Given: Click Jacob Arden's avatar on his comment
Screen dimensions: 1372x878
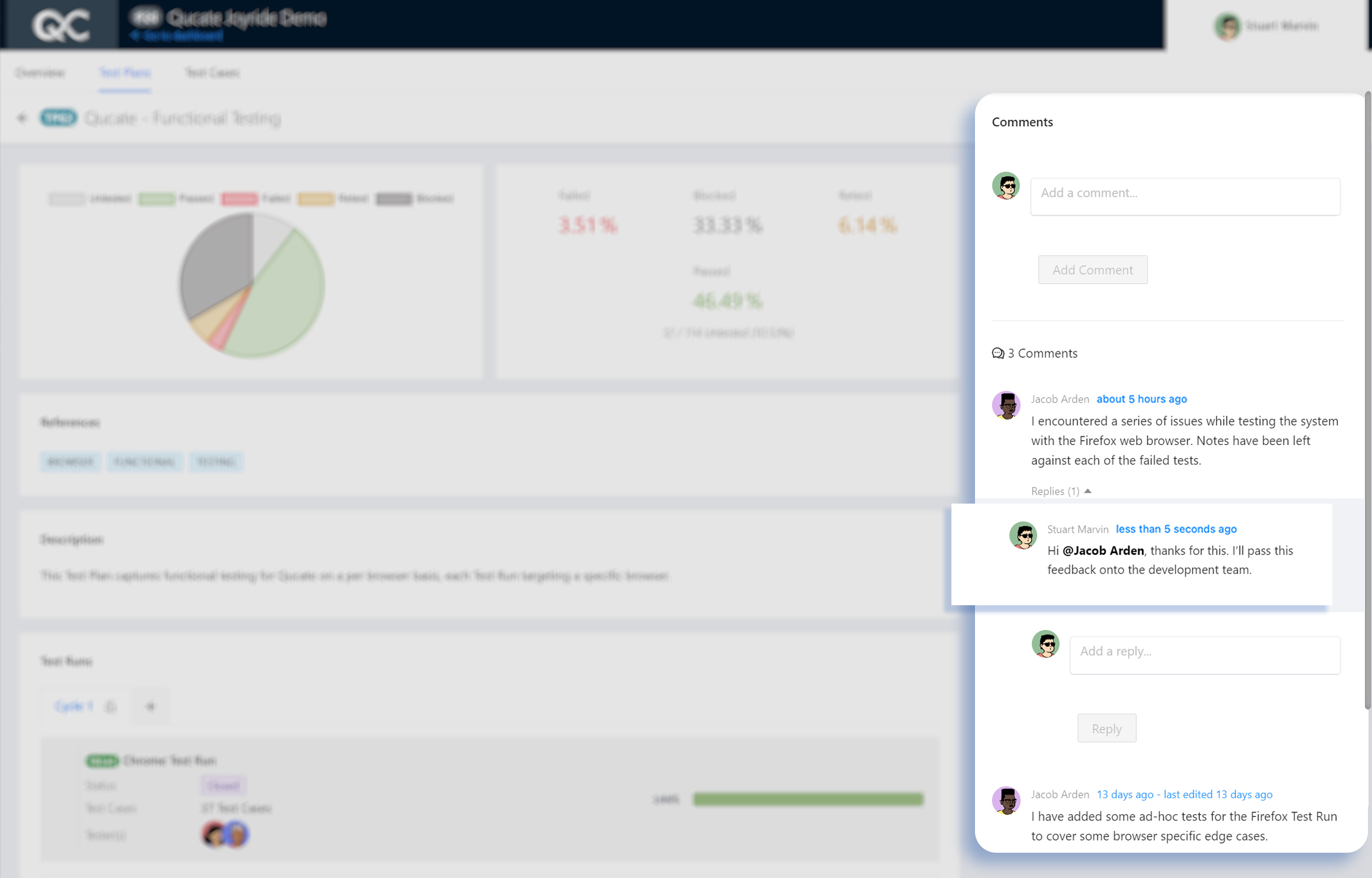Looking at the screenshot, I should 1006,405.
